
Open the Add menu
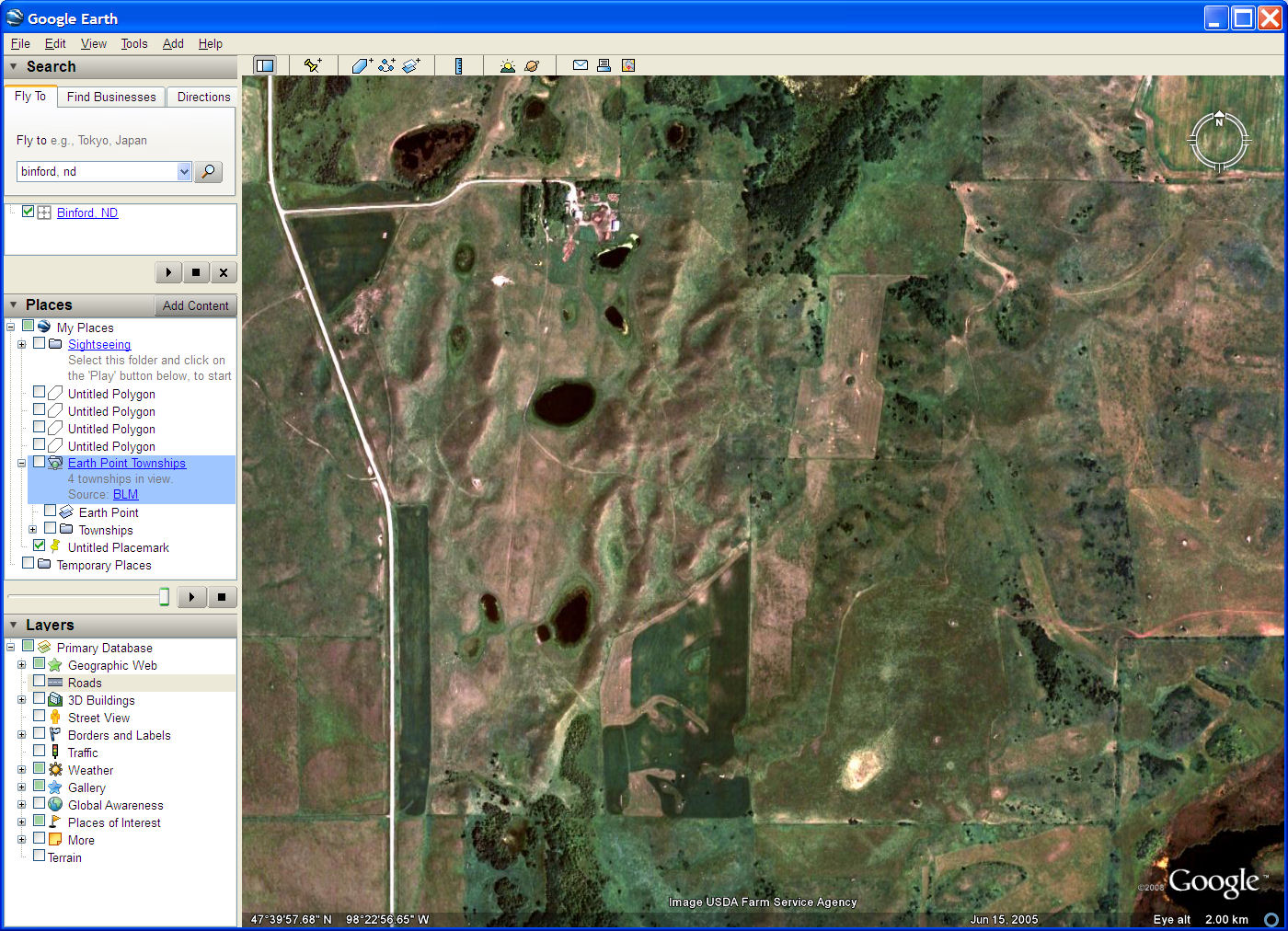point(173,43)
